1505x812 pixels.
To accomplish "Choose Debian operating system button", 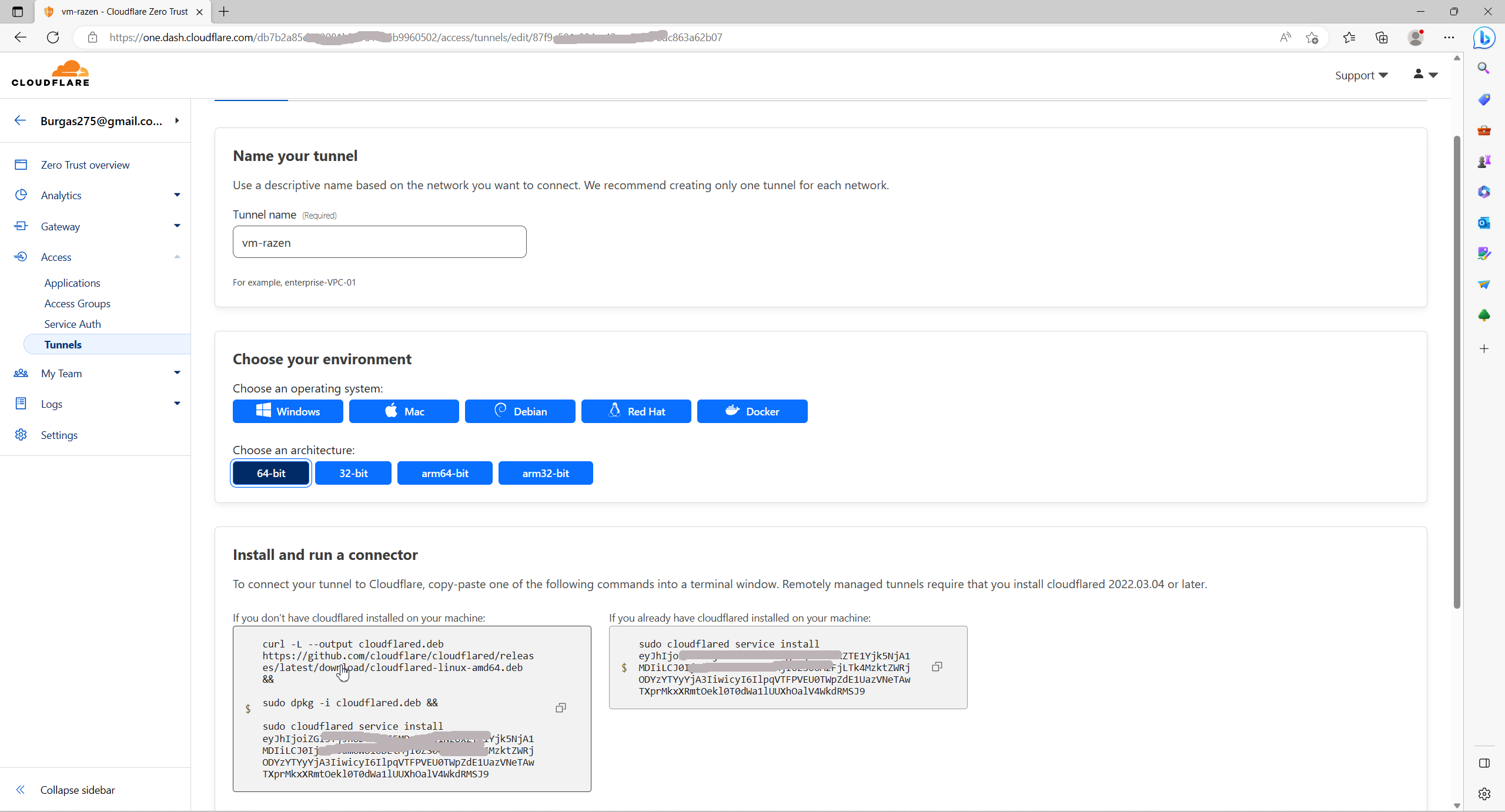I will [520, 411].
